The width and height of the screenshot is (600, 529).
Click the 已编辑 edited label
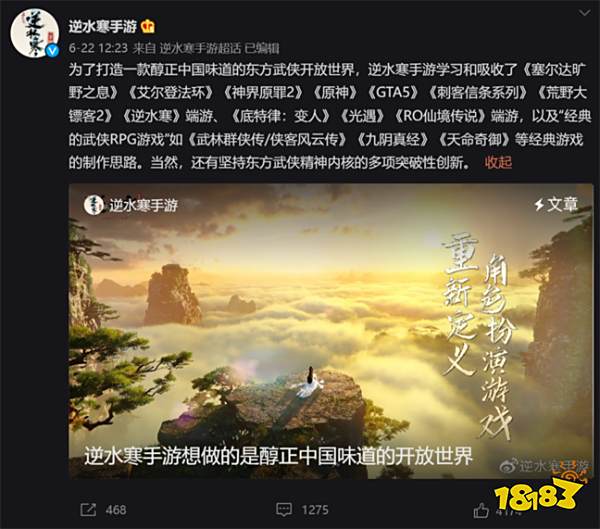click(262, 48)
